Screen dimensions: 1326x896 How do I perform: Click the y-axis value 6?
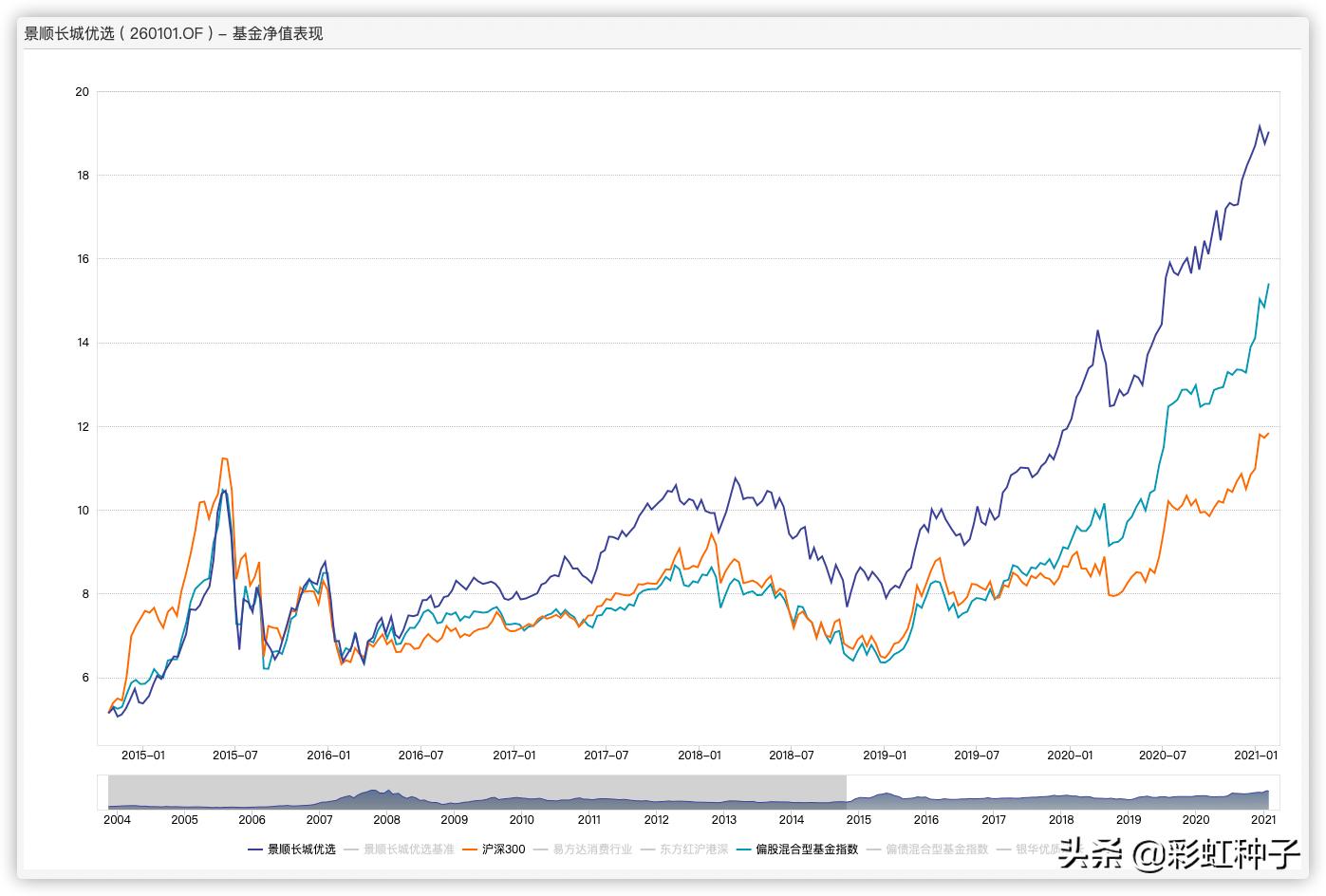point(85,678)
